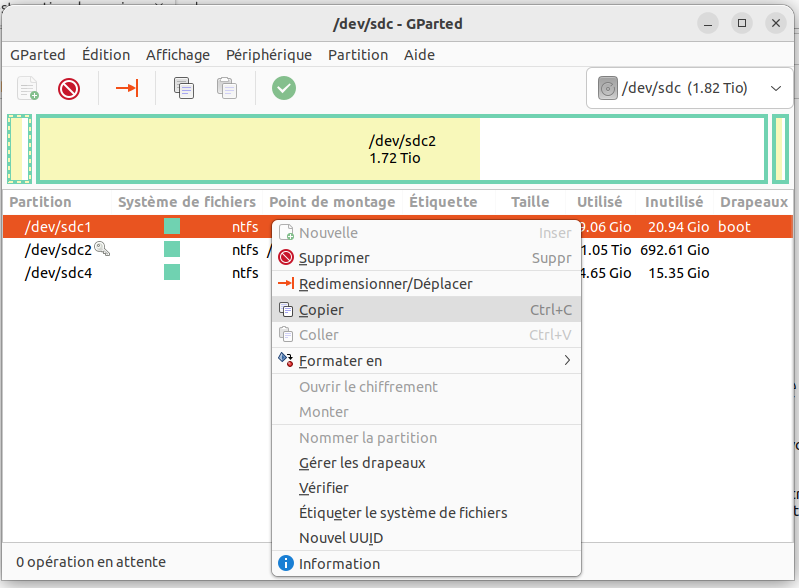Choose Redimensionner/Déplacer in the context menu
The width and height of the screenshot is (799, 588).
click(427, 284)
